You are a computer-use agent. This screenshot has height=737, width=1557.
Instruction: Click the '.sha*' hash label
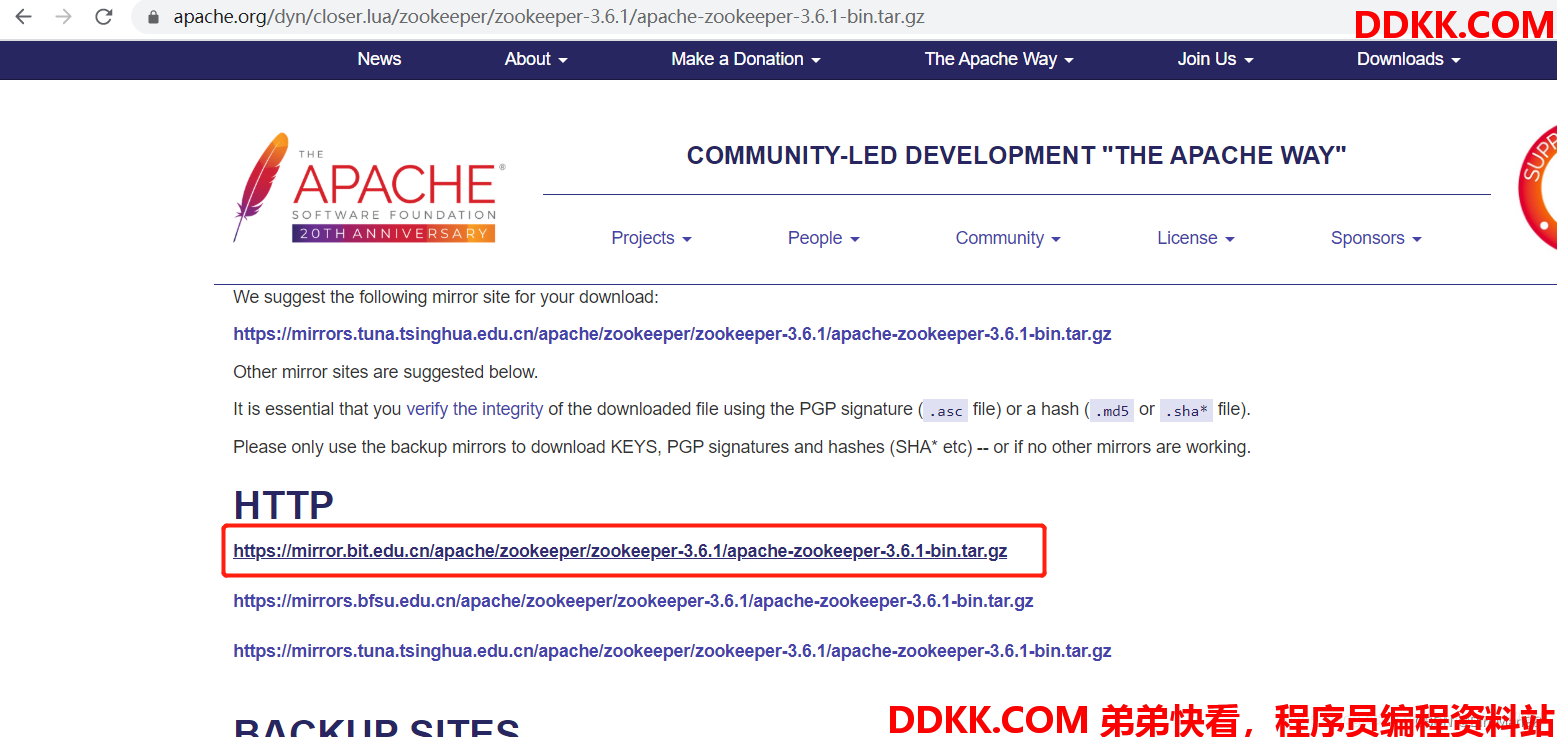point(1186,411)
